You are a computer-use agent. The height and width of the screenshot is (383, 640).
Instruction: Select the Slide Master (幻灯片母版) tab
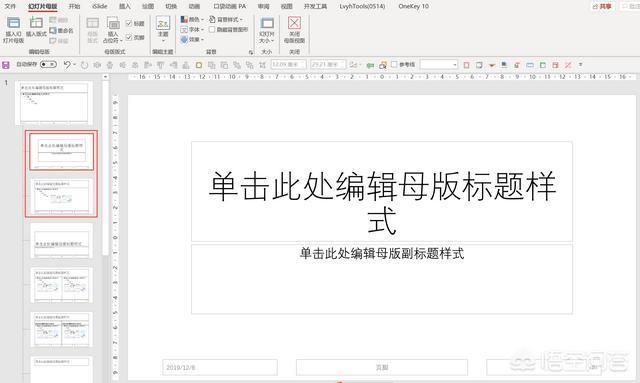click(42, 6)
